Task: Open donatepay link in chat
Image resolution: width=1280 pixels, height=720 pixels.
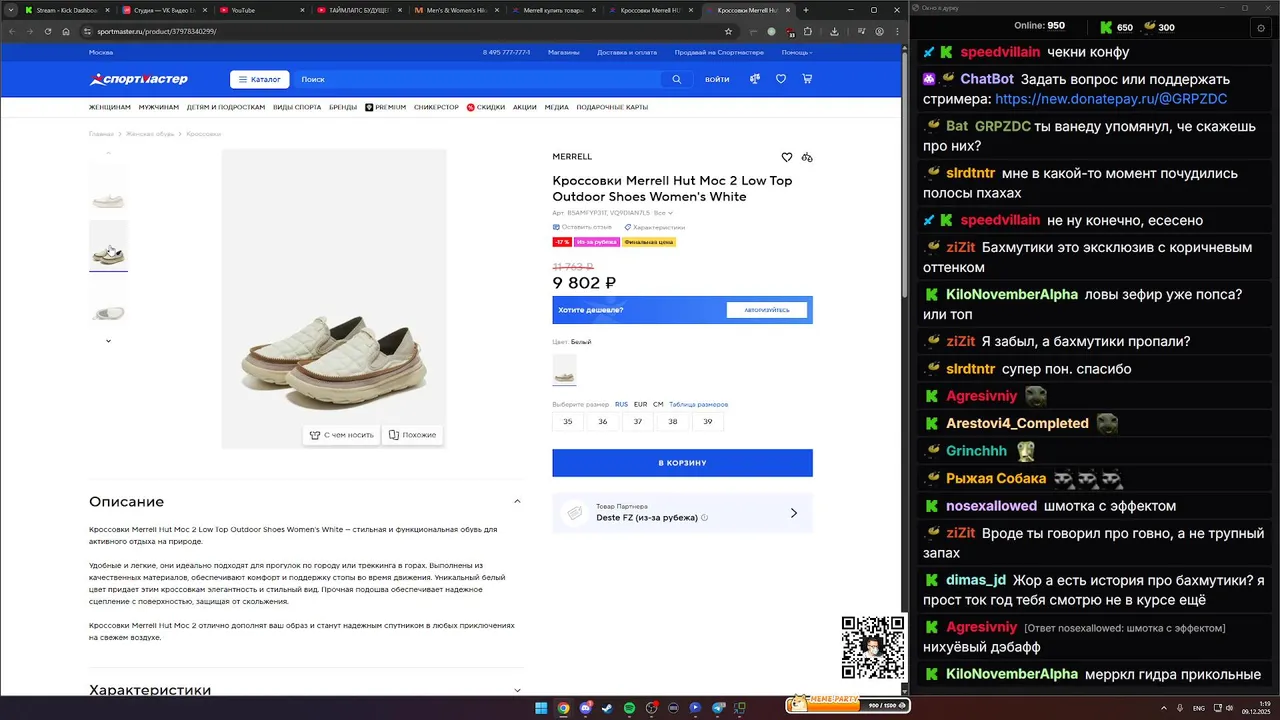Action: [1111, 99]
